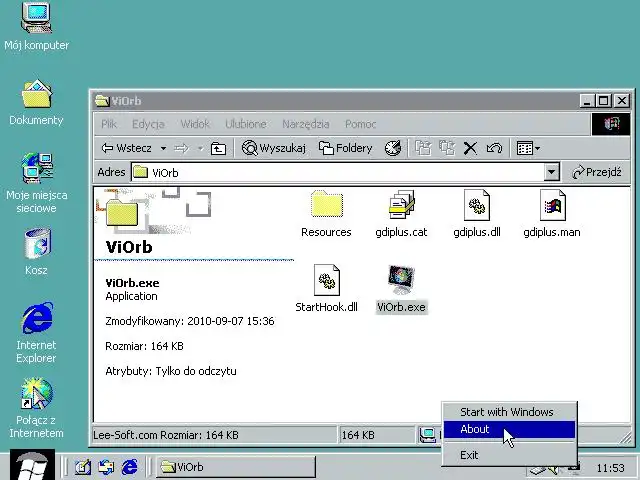Click the 164 KB status bar pane
Screen dimensions: 640x480
coord(376,435)
